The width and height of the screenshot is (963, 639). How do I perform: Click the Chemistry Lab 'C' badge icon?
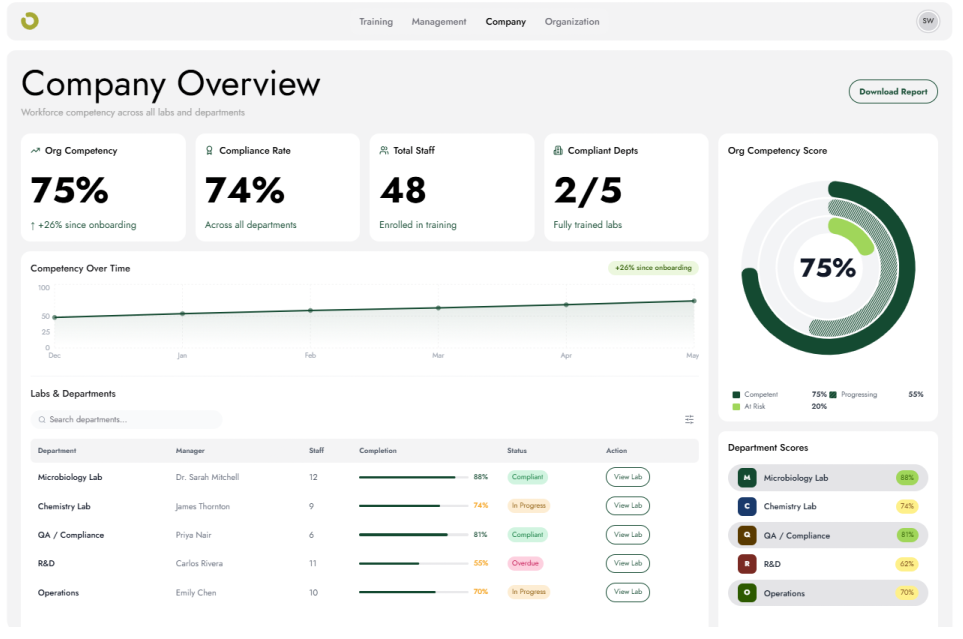pos(747,506)
